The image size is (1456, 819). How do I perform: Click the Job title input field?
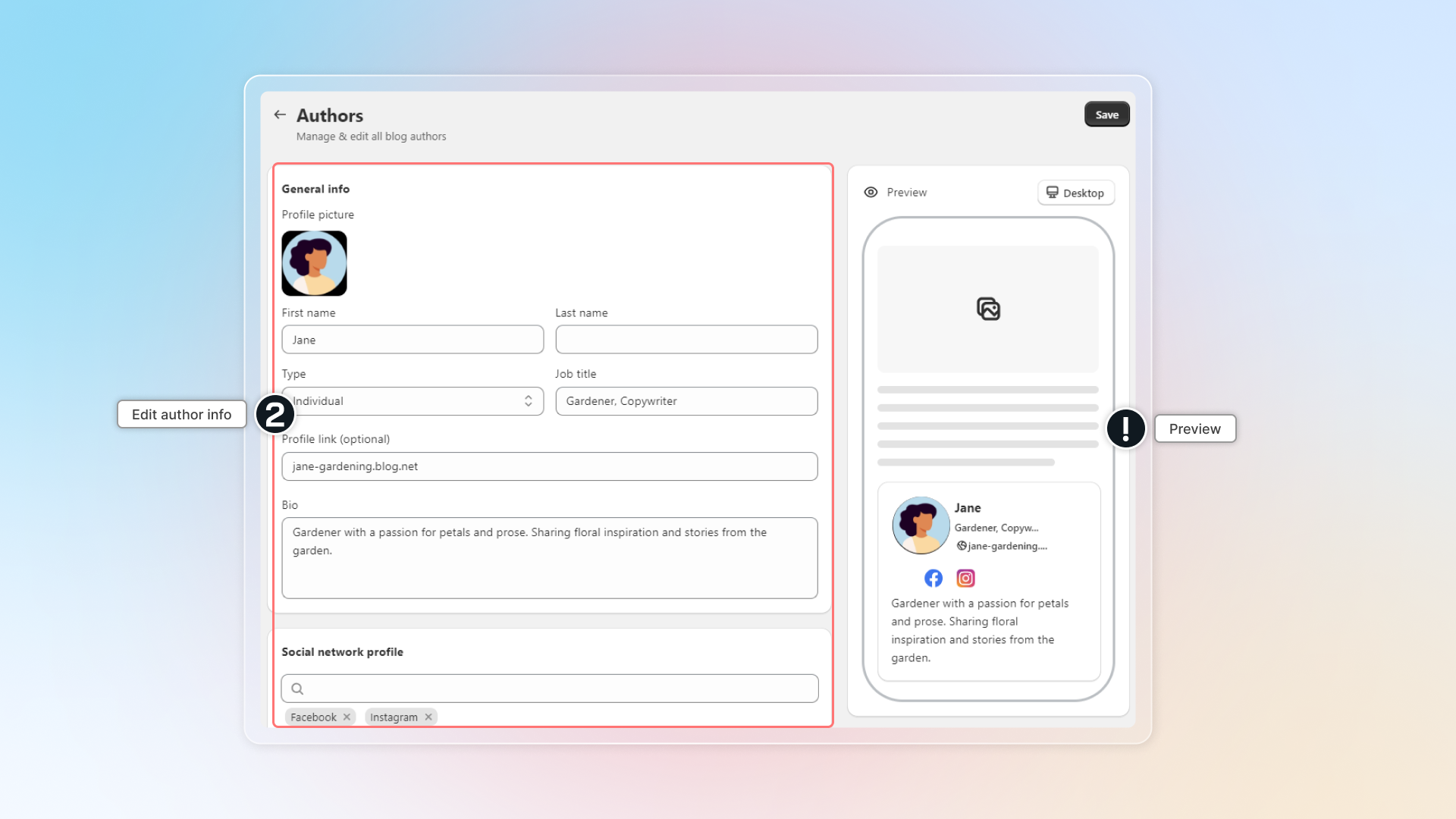[686, 401]
